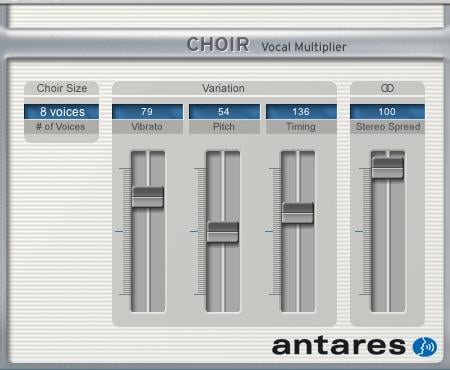Select the 8 voices choir size field

pos(62,112)
